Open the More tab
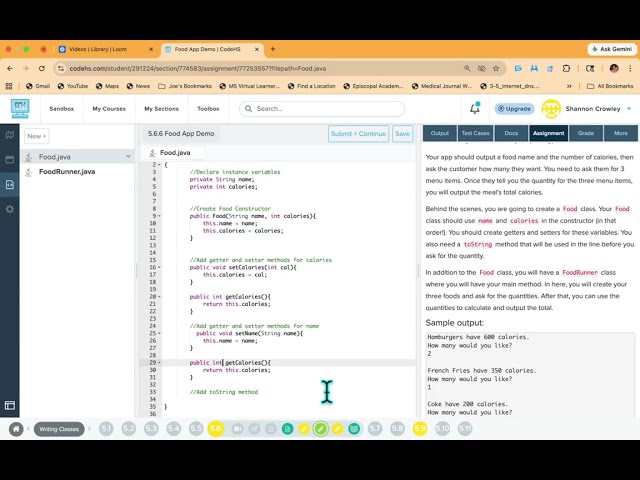Image resolution: width=640 pixels, height=480 pixels. point(621,133)
